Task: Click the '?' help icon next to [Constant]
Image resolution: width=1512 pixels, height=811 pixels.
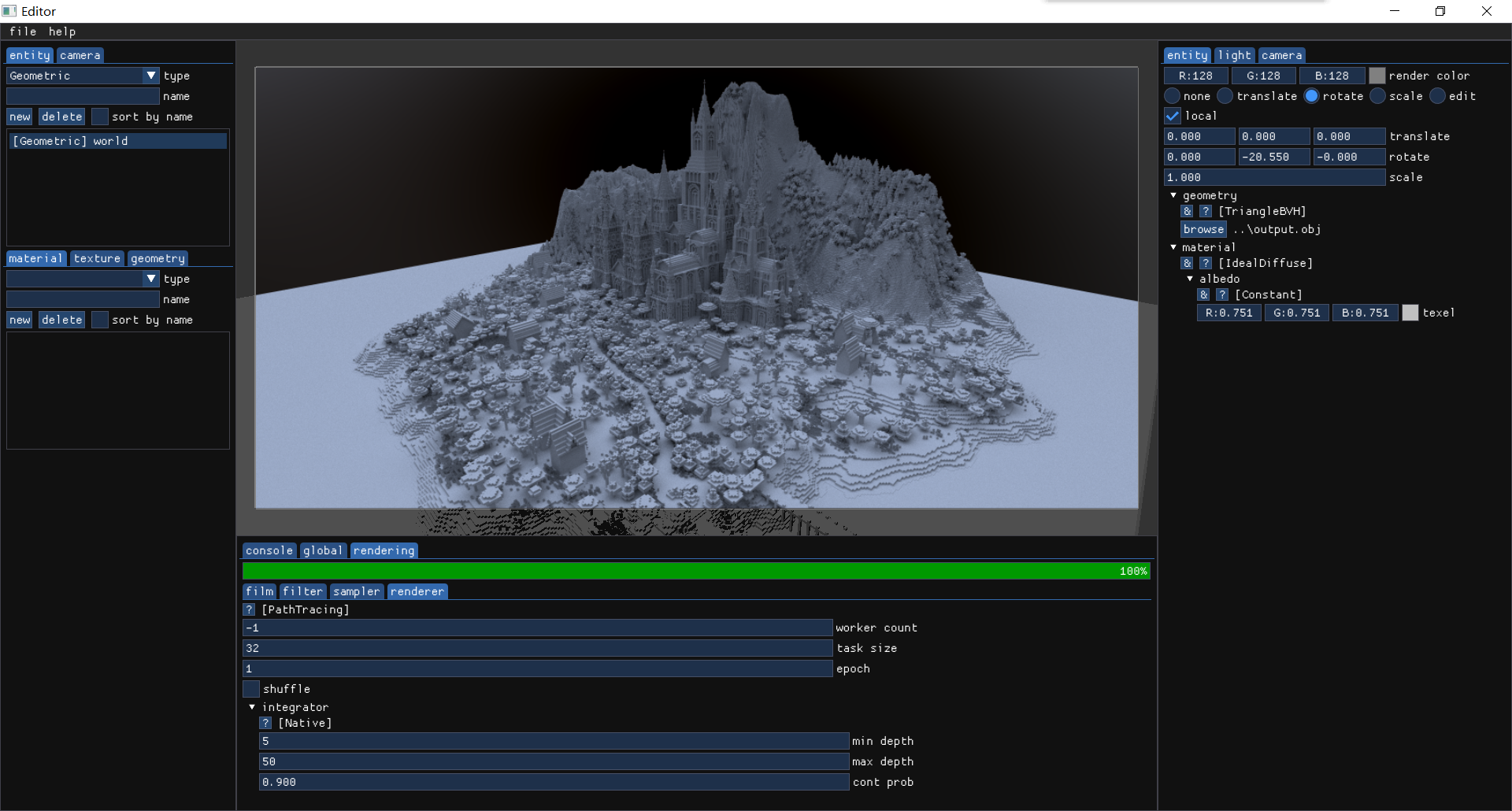Action: coord(1222,294)
